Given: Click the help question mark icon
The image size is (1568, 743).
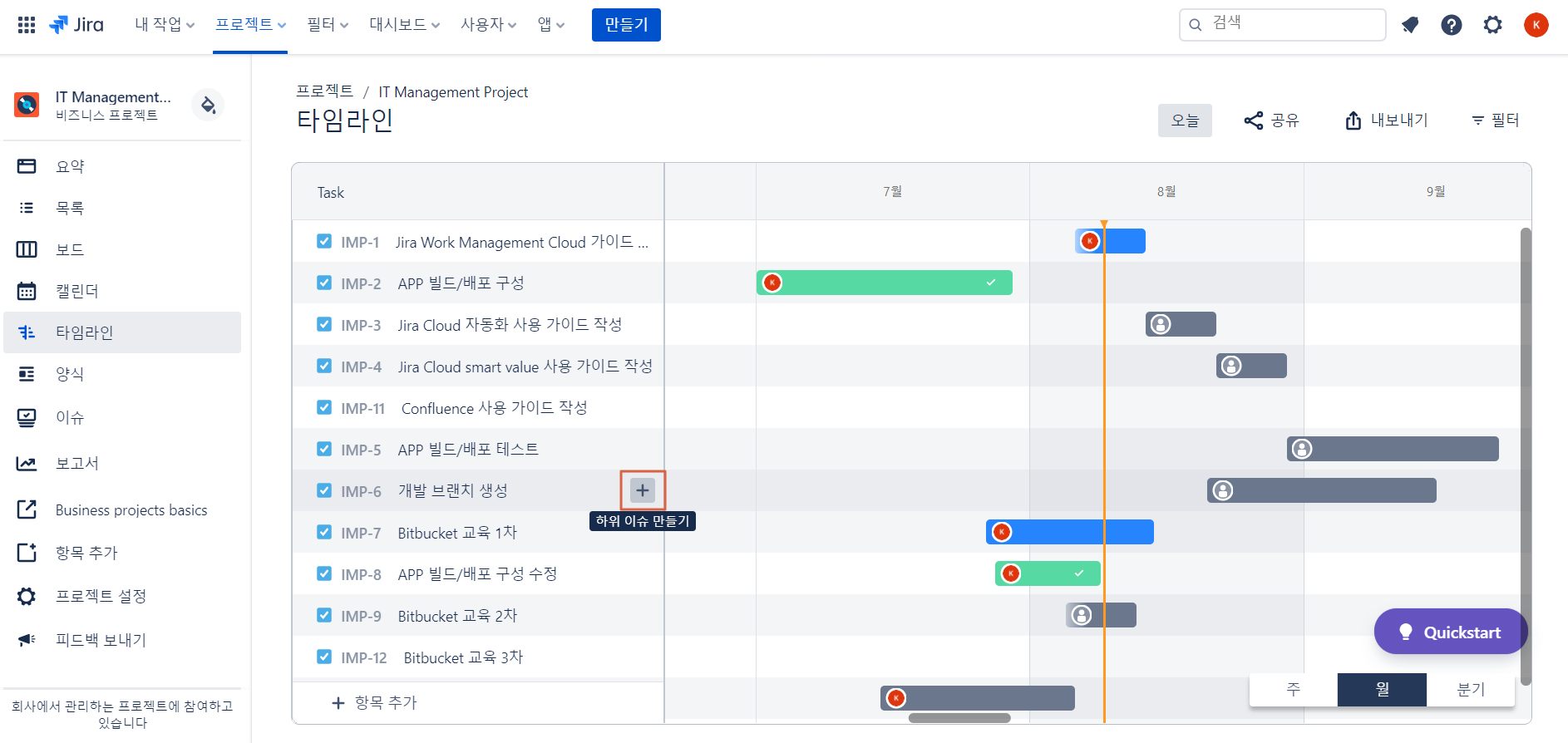Looking at the screenshot, I should coord(1452,25).
